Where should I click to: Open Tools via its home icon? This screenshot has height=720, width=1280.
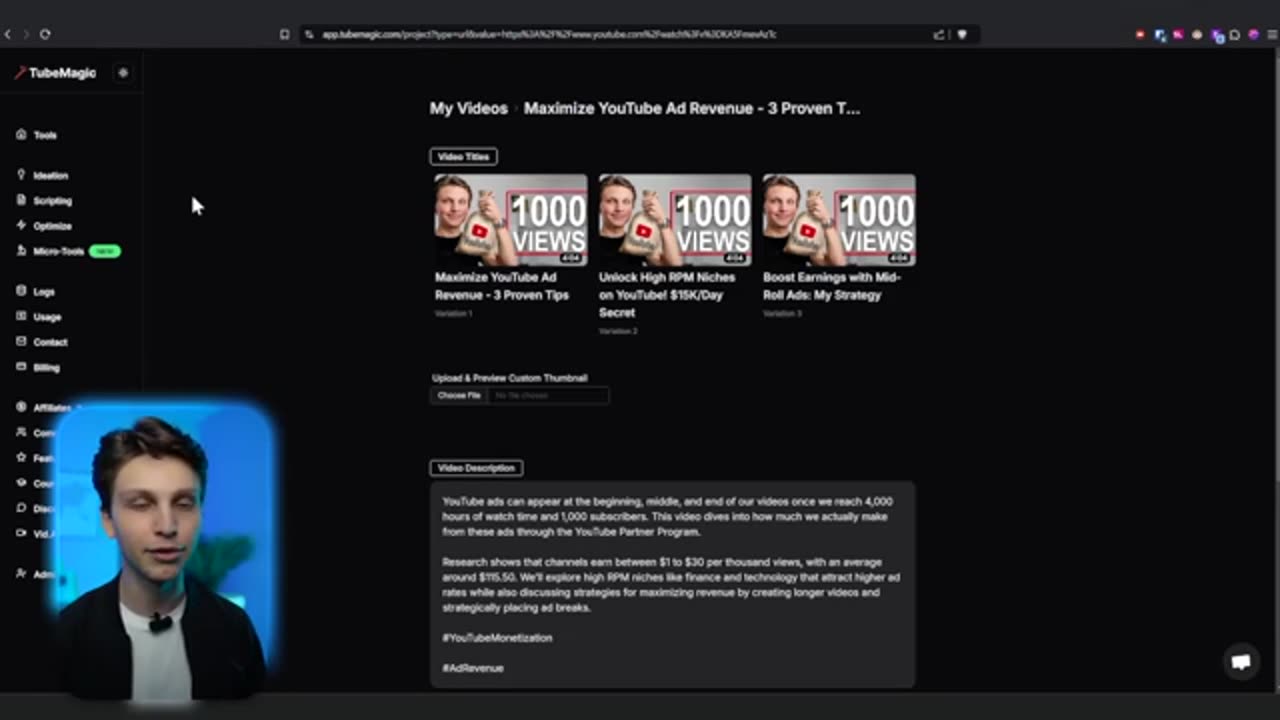[21, 134]
